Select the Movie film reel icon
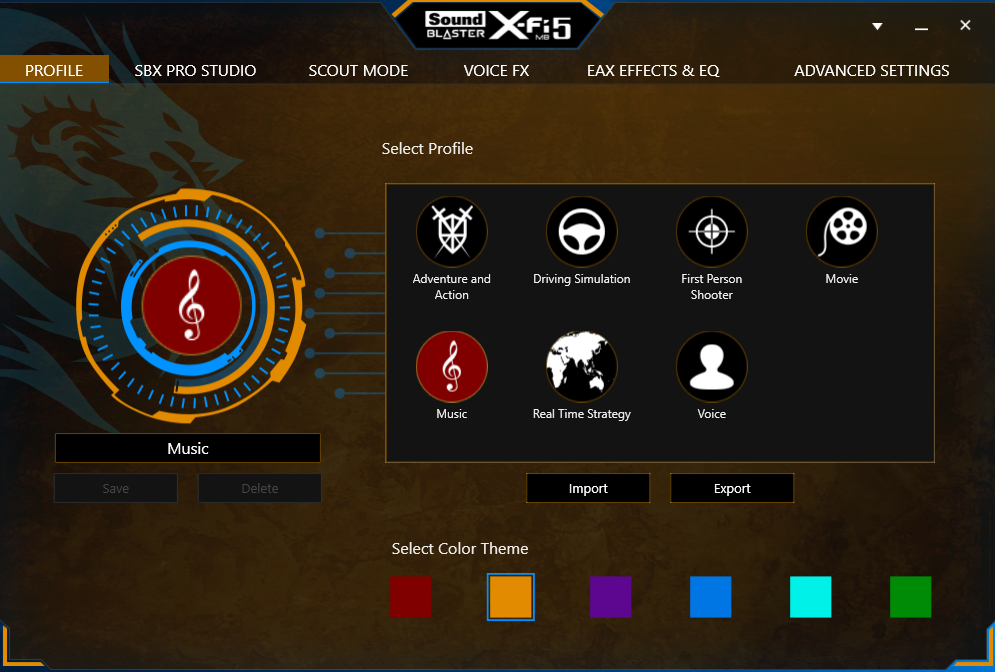 coord(842,232)
